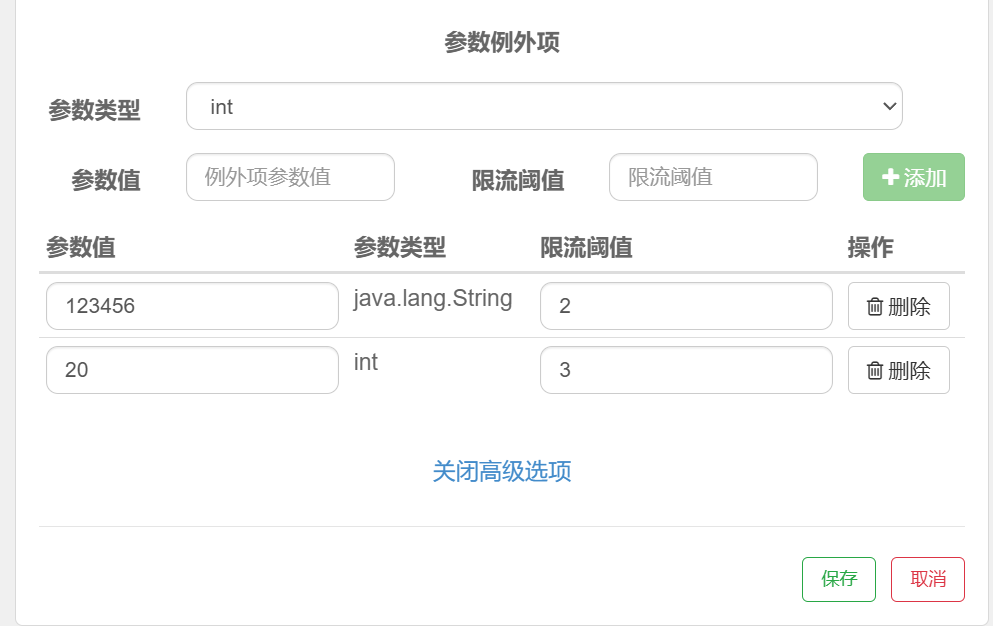Click the 操作 column header
Viewport: 993px width, 626px height.
(870, 247)
